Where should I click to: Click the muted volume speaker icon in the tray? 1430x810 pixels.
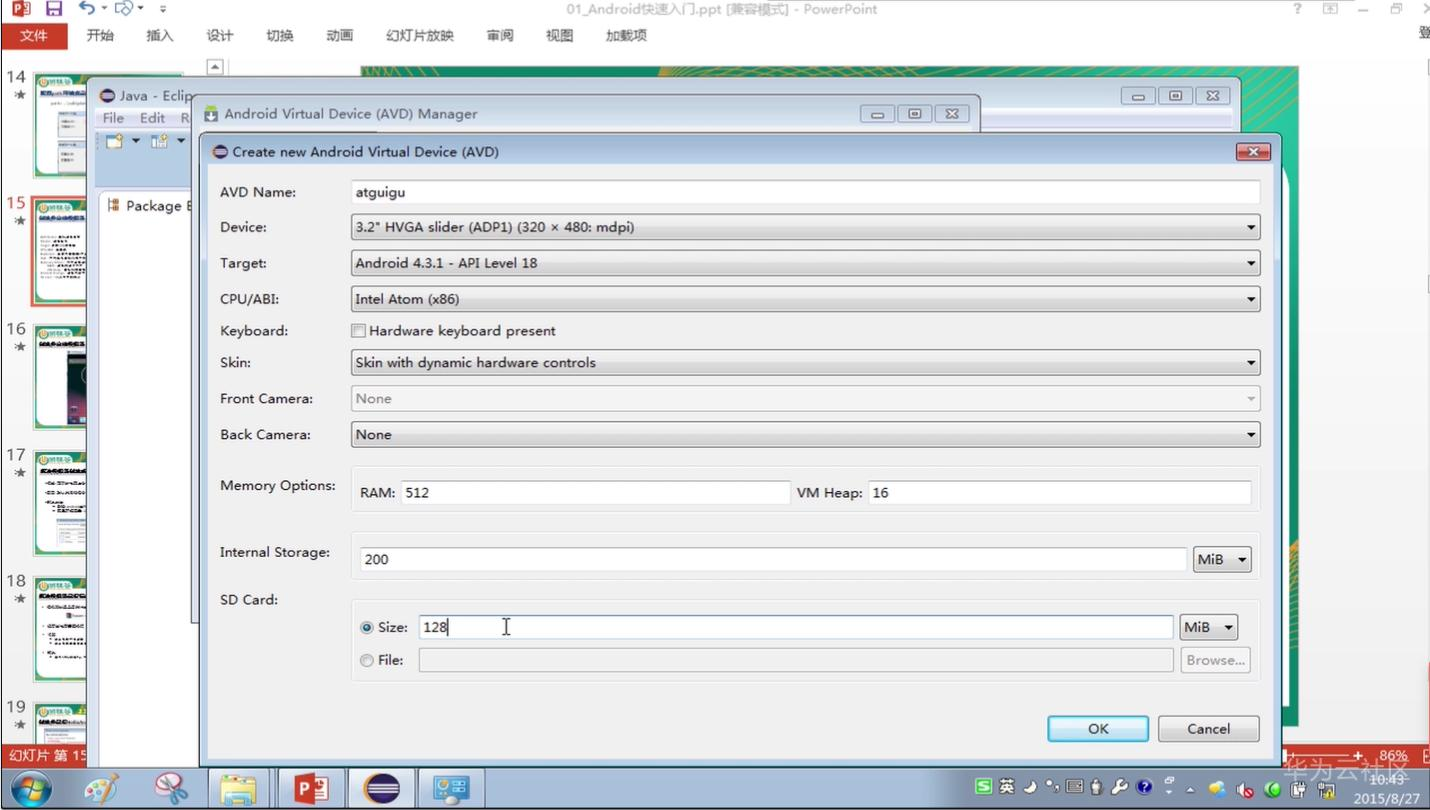[1245, 789]
